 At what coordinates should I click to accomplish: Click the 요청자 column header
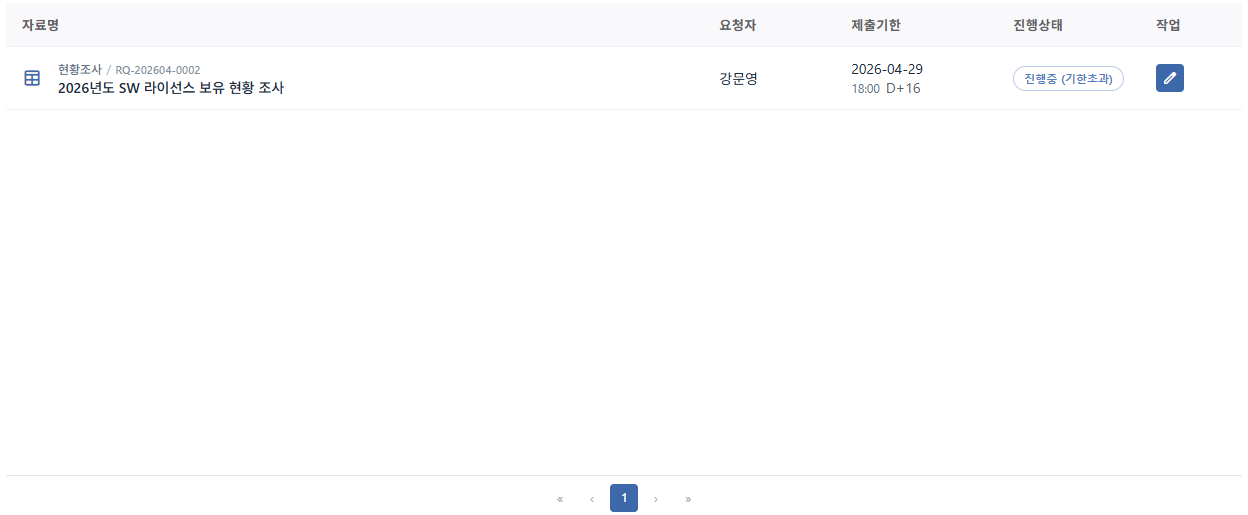coord(738,25)
